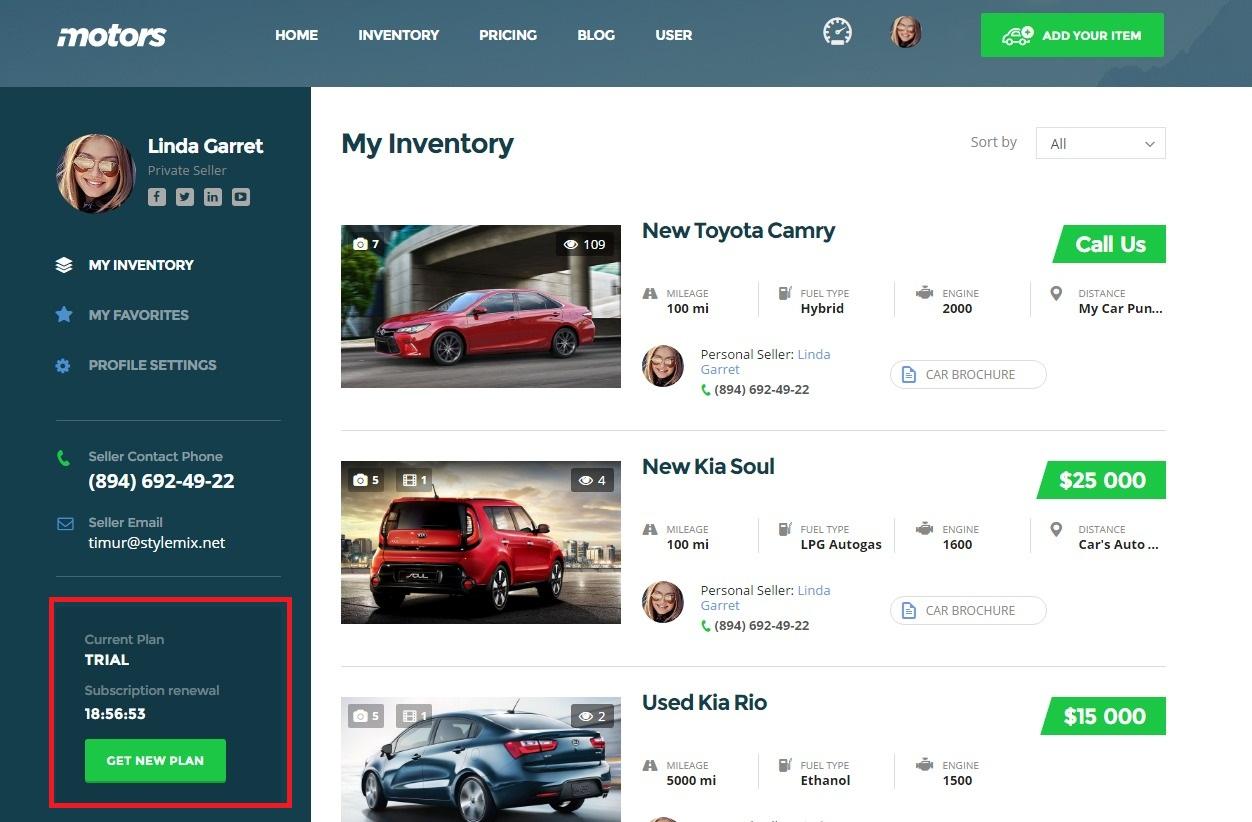Click seller avatar under New Toyota Camry
The width and height of the screenshot is (1252, 822).
pyautogui.click(x=662, y=366)
